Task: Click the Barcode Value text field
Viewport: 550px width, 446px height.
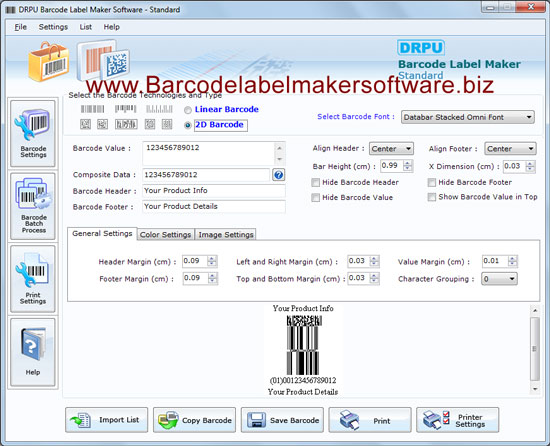Action: (209, 153)
